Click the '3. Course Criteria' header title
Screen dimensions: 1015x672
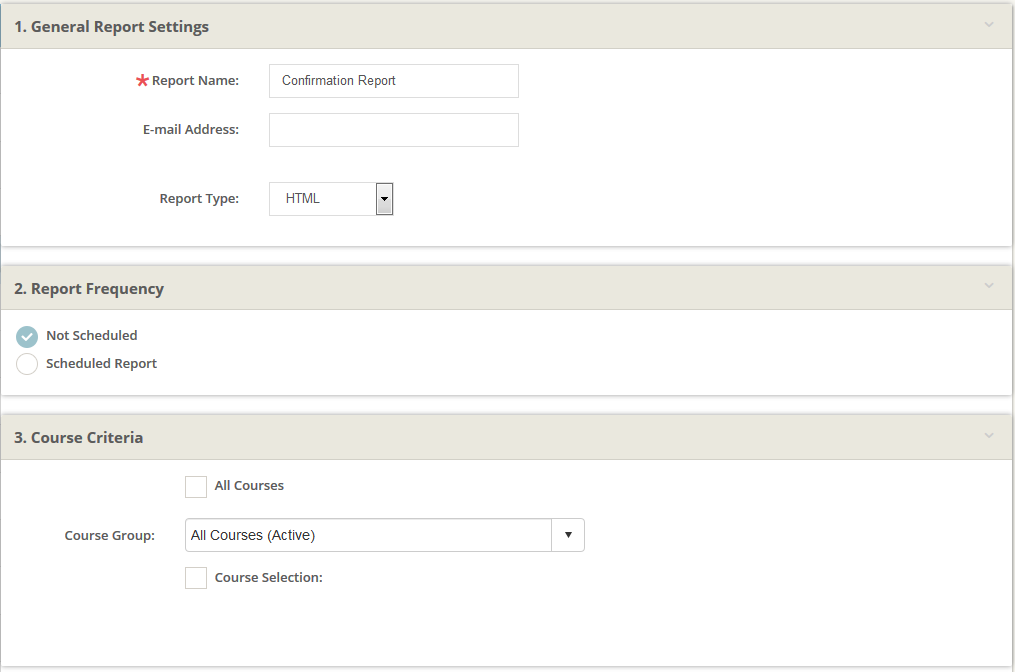tap(78, 438)
